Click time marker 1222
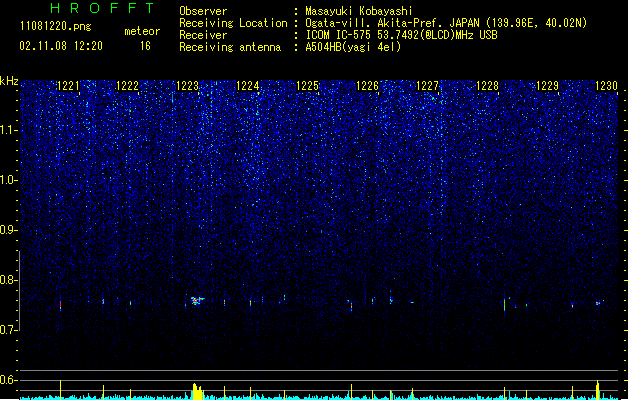629x400 pixels. tap(128, 86)
